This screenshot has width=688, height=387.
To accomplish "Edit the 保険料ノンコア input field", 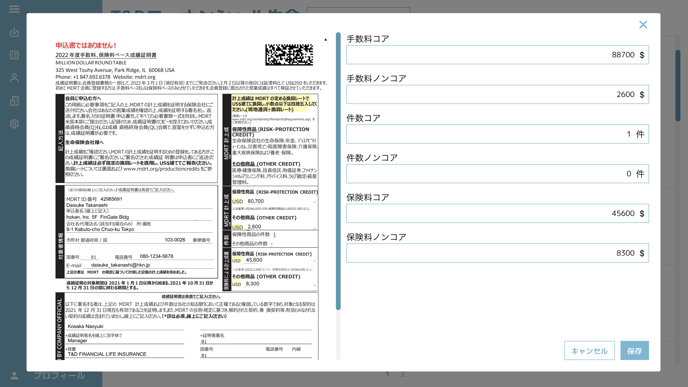I will pos(497,253).
